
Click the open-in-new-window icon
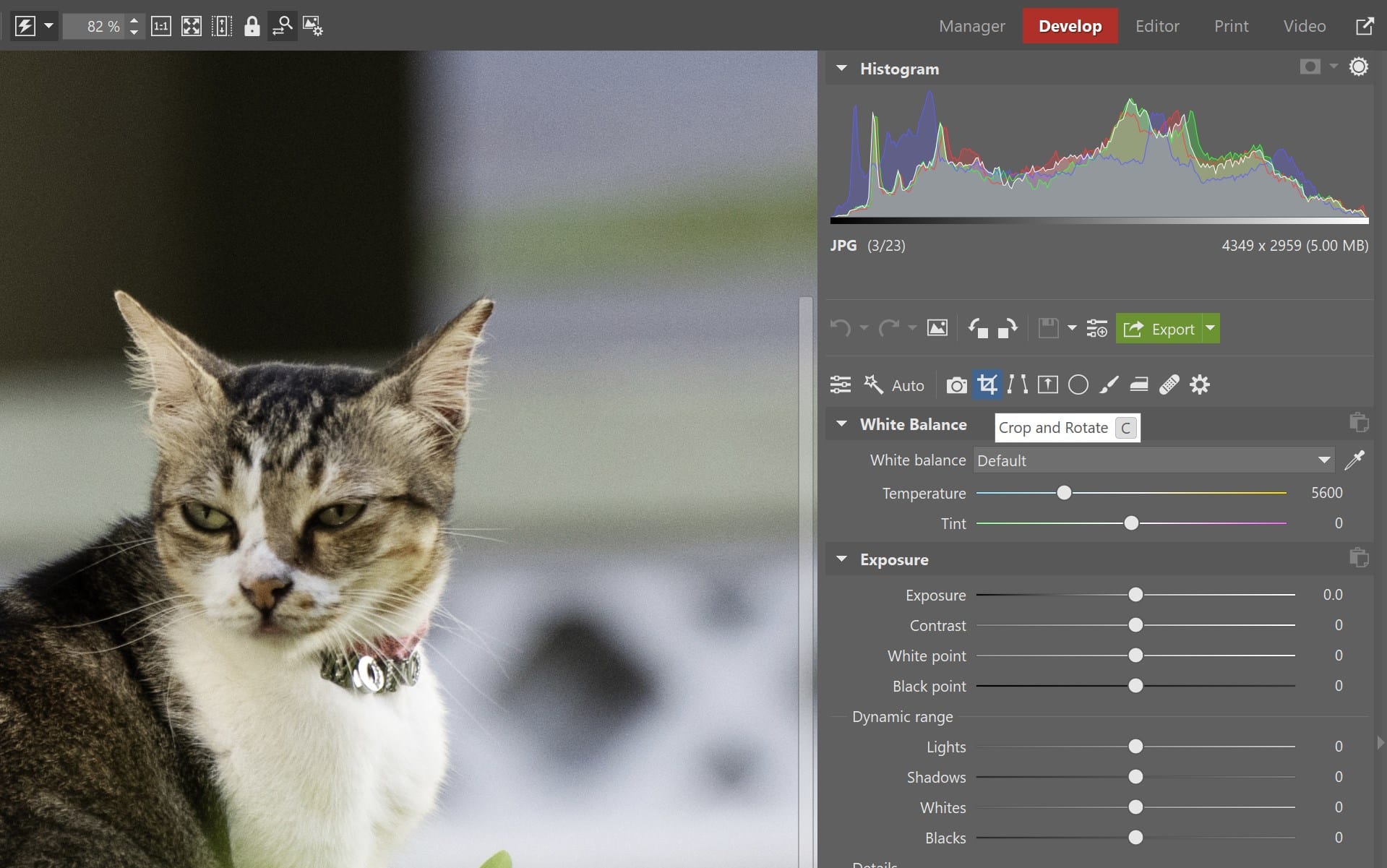pos(1364,26)
